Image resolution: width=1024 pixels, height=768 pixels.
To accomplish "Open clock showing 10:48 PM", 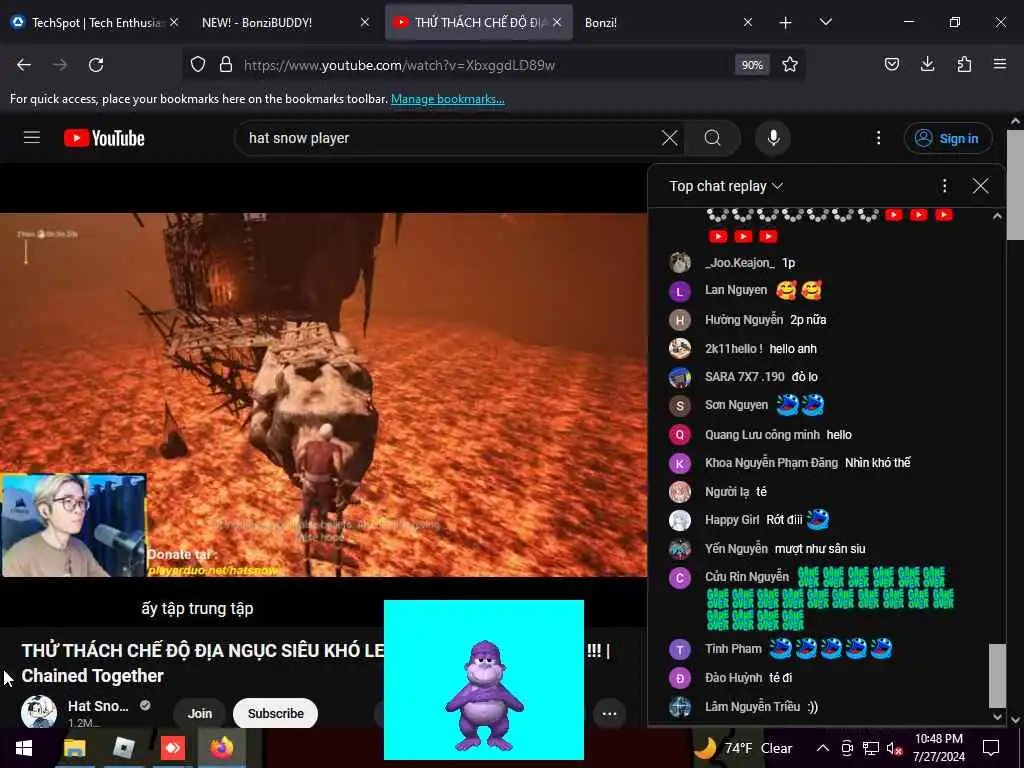I will coord(938,748).
